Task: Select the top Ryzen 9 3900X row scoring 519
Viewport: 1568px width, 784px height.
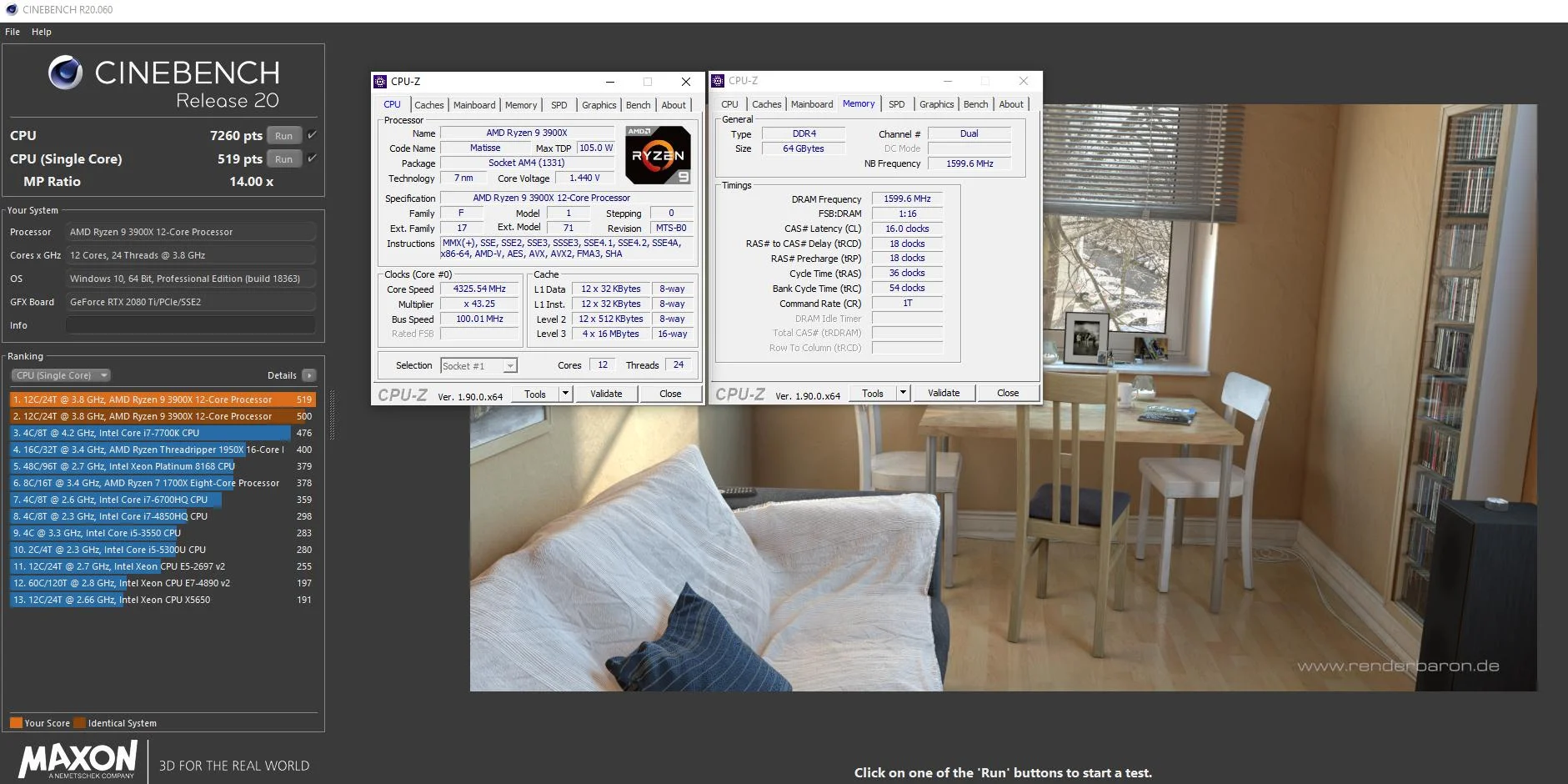Action: 163,400
